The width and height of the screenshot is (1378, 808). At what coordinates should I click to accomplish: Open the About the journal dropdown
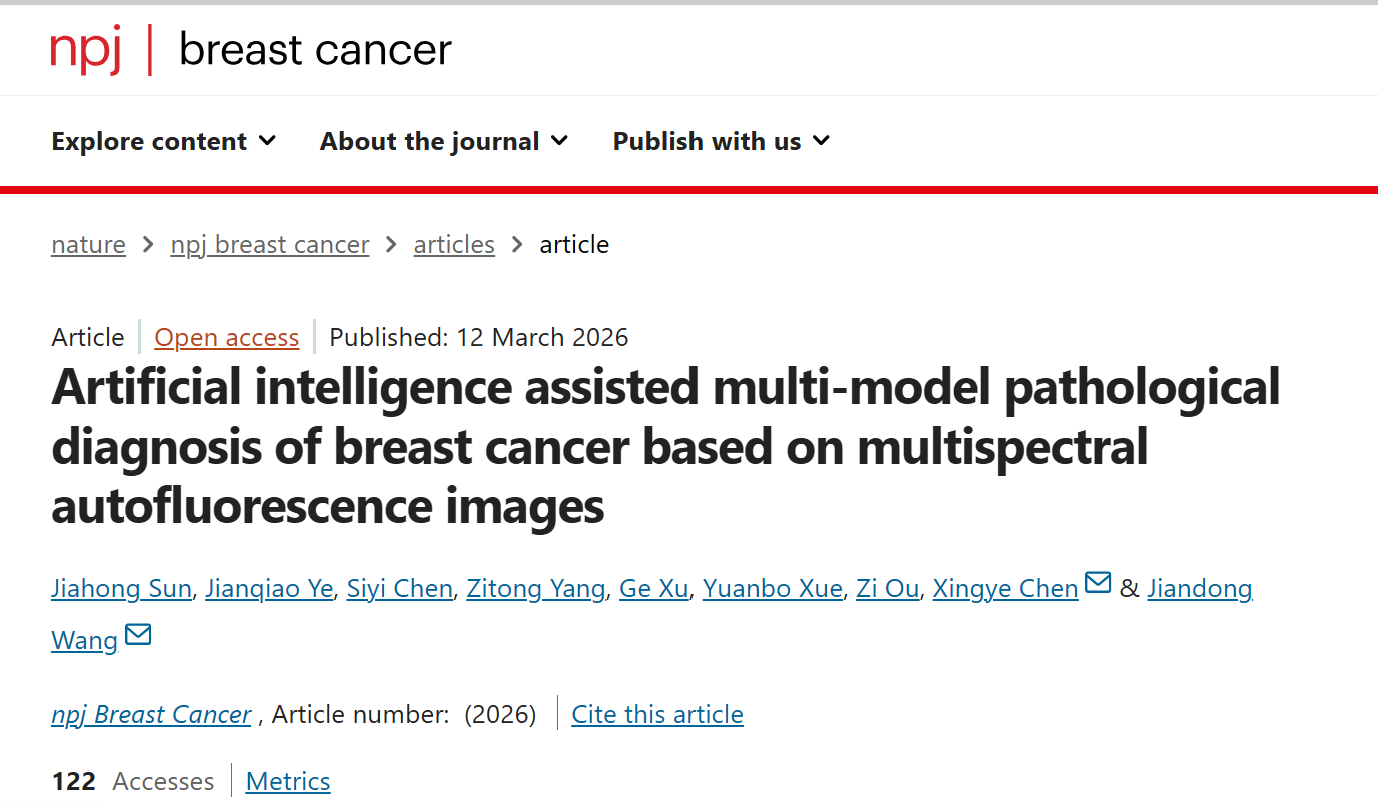click(x=444, y=142)
